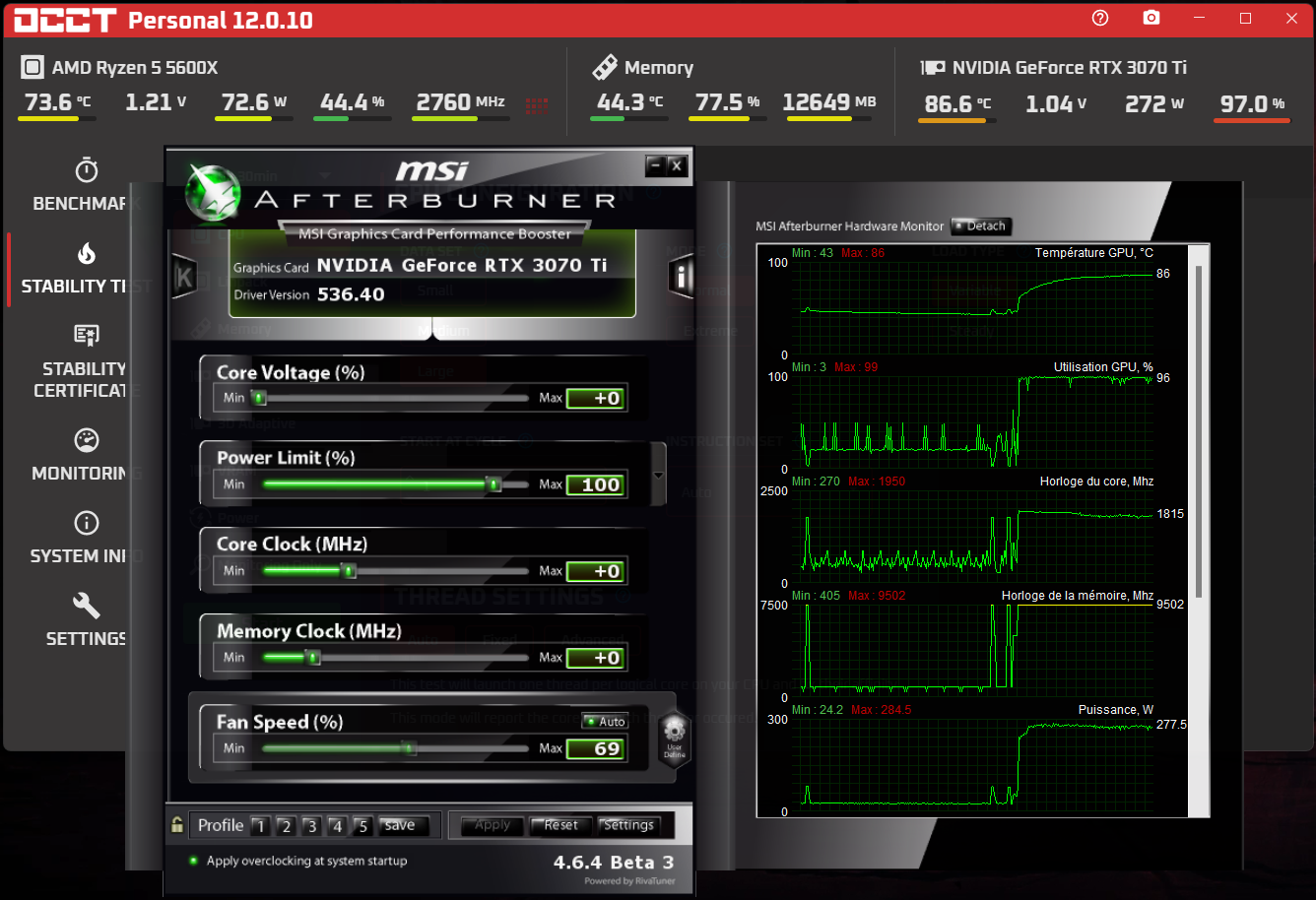Click the Apply button in Afterburner
The image size is (1316, 900).
493,825
